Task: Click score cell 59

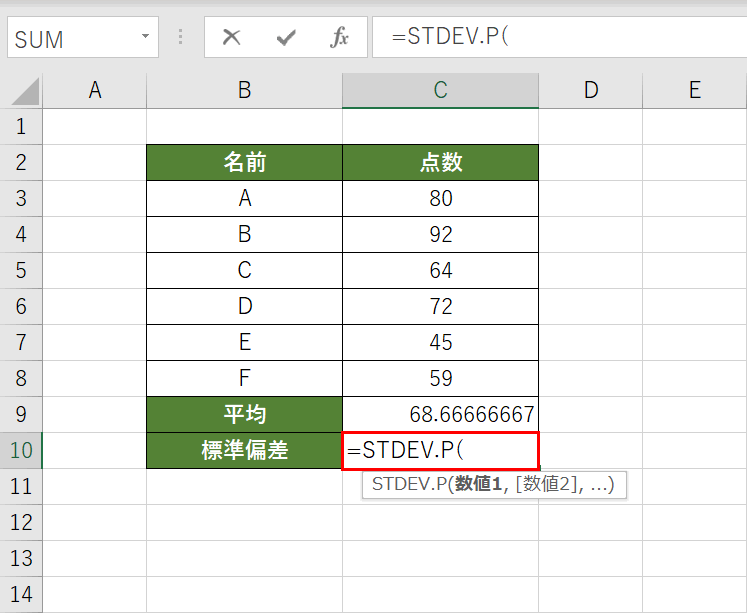Action: (x=440, y=379)
